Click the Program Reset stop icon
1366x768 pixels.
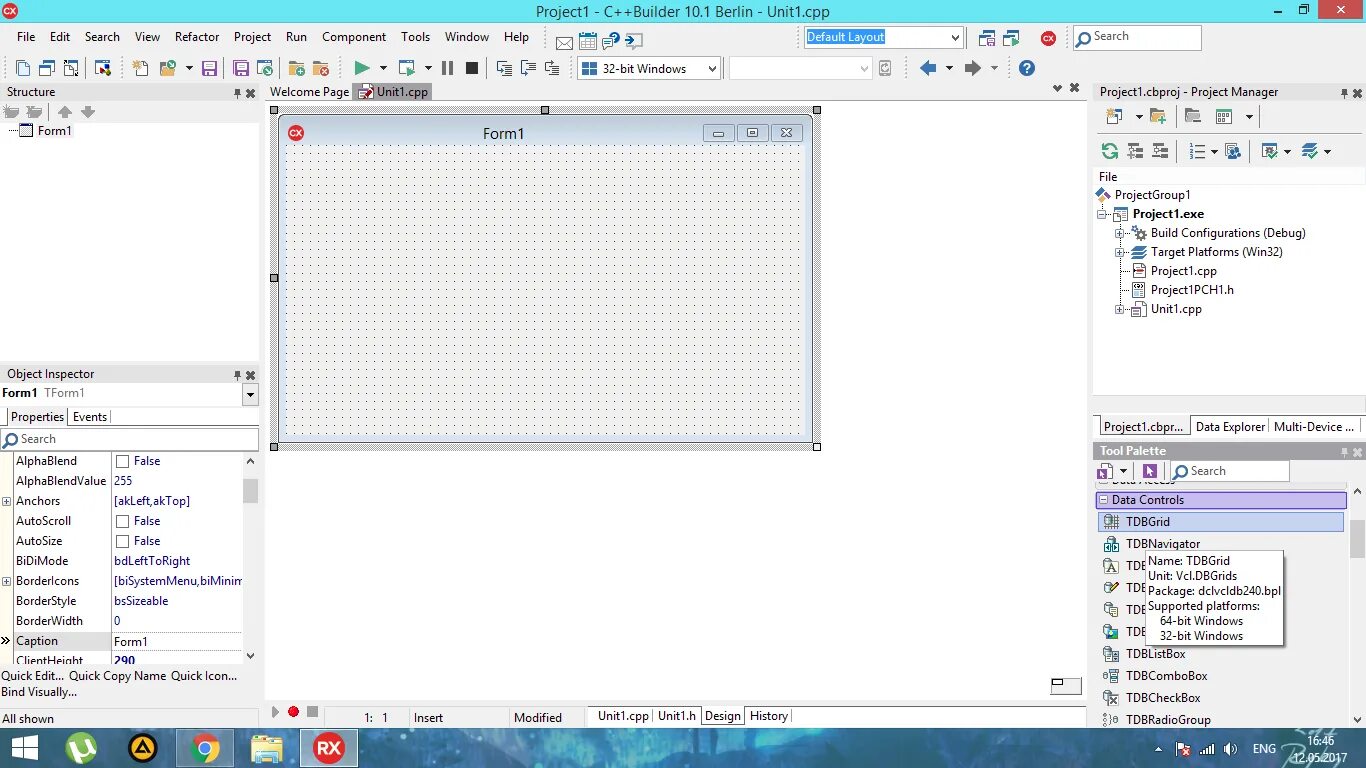coord(472,68)
